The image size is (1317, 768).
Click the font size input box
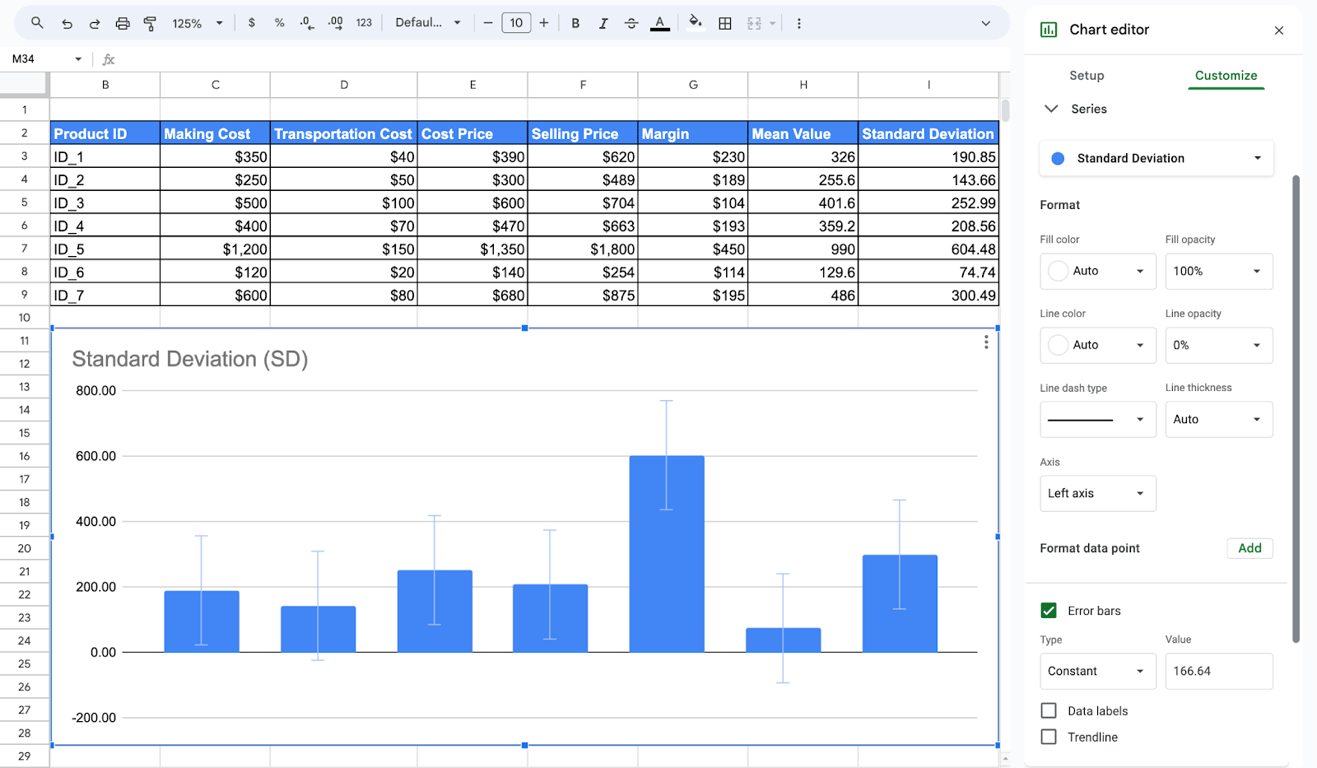click(x=516, y=23)
